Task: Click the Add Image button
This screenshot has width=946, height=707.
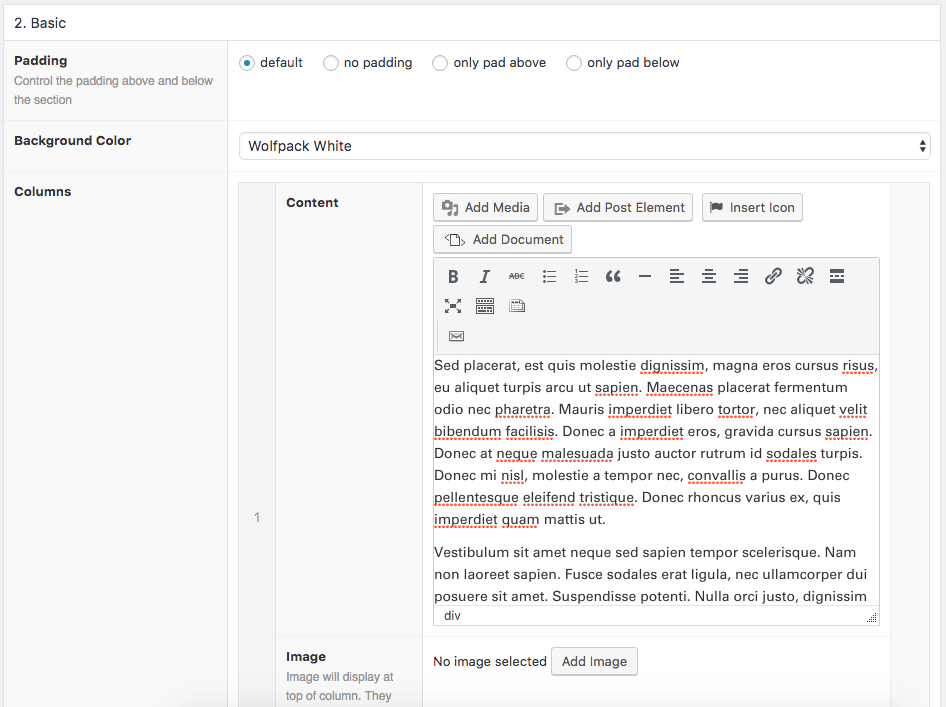Action: click(594, 662)
